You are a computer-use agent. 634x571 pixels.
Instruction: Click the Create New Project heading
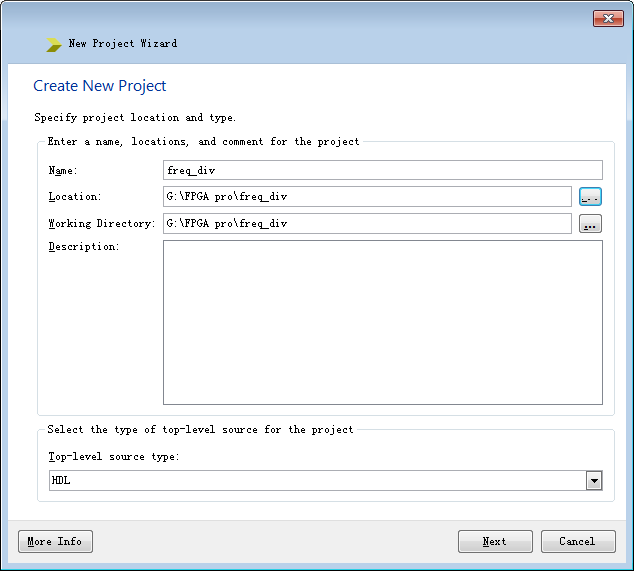tap(99, 86)
